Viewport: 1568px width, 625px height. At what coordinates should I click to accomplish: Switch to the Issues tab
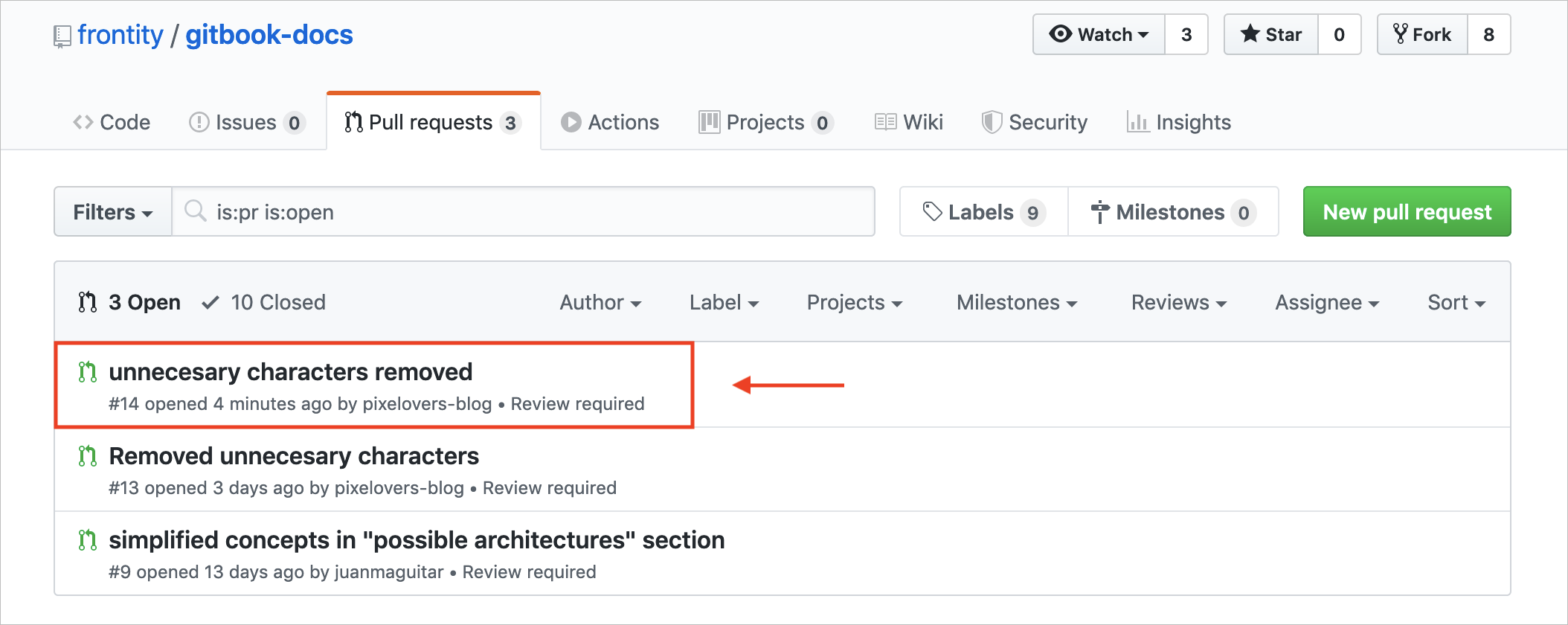[x=247, y=122]
